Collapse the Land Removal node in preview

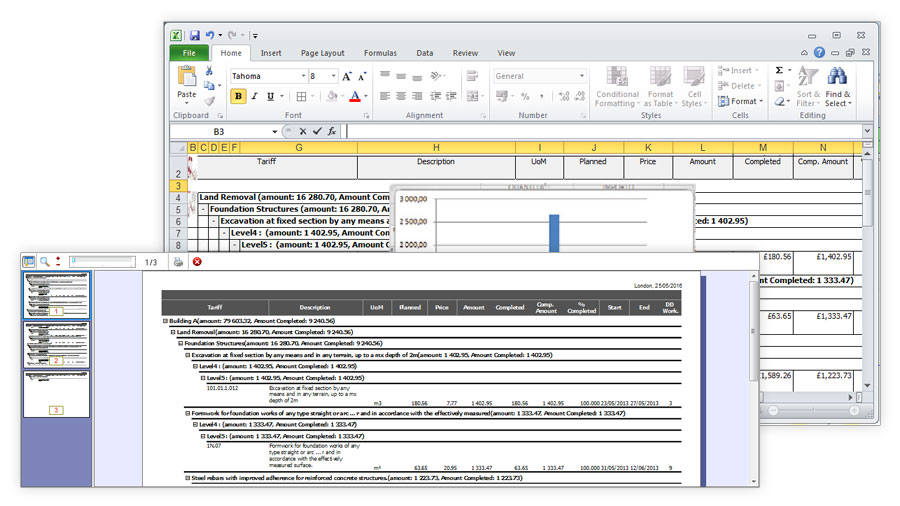pos(172,332)
